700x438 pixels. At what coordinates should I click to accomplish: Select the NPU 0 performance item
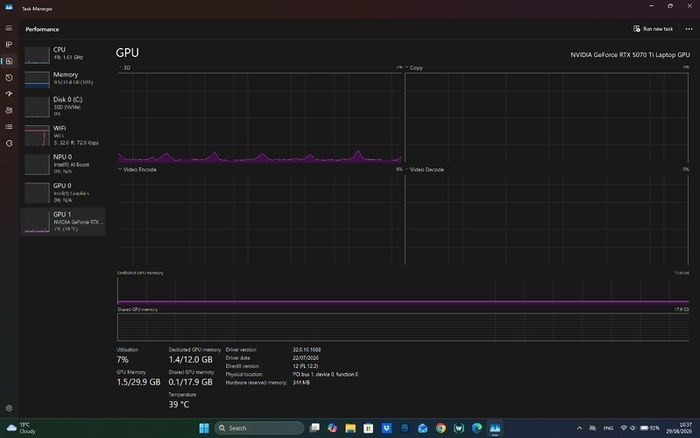click(x=63, y=164)
